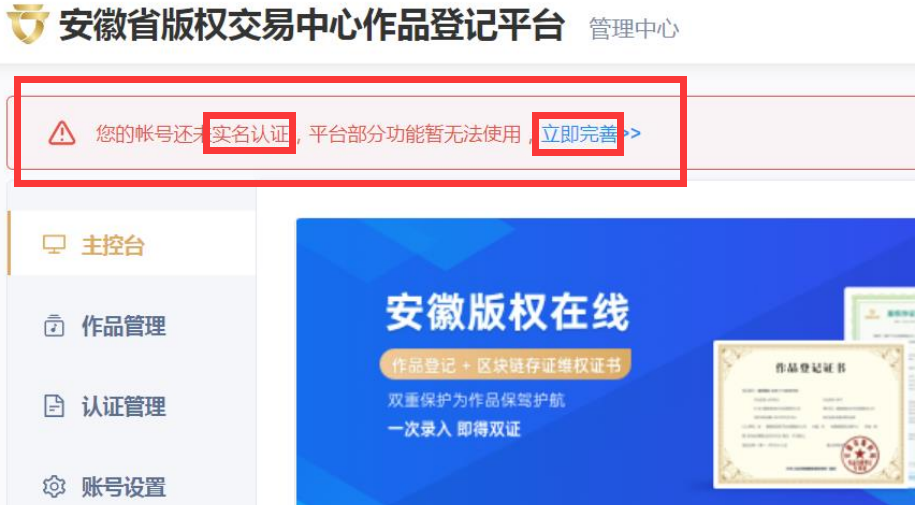
Task: Click the red warning triangle icon
Action: pos(62,134)
